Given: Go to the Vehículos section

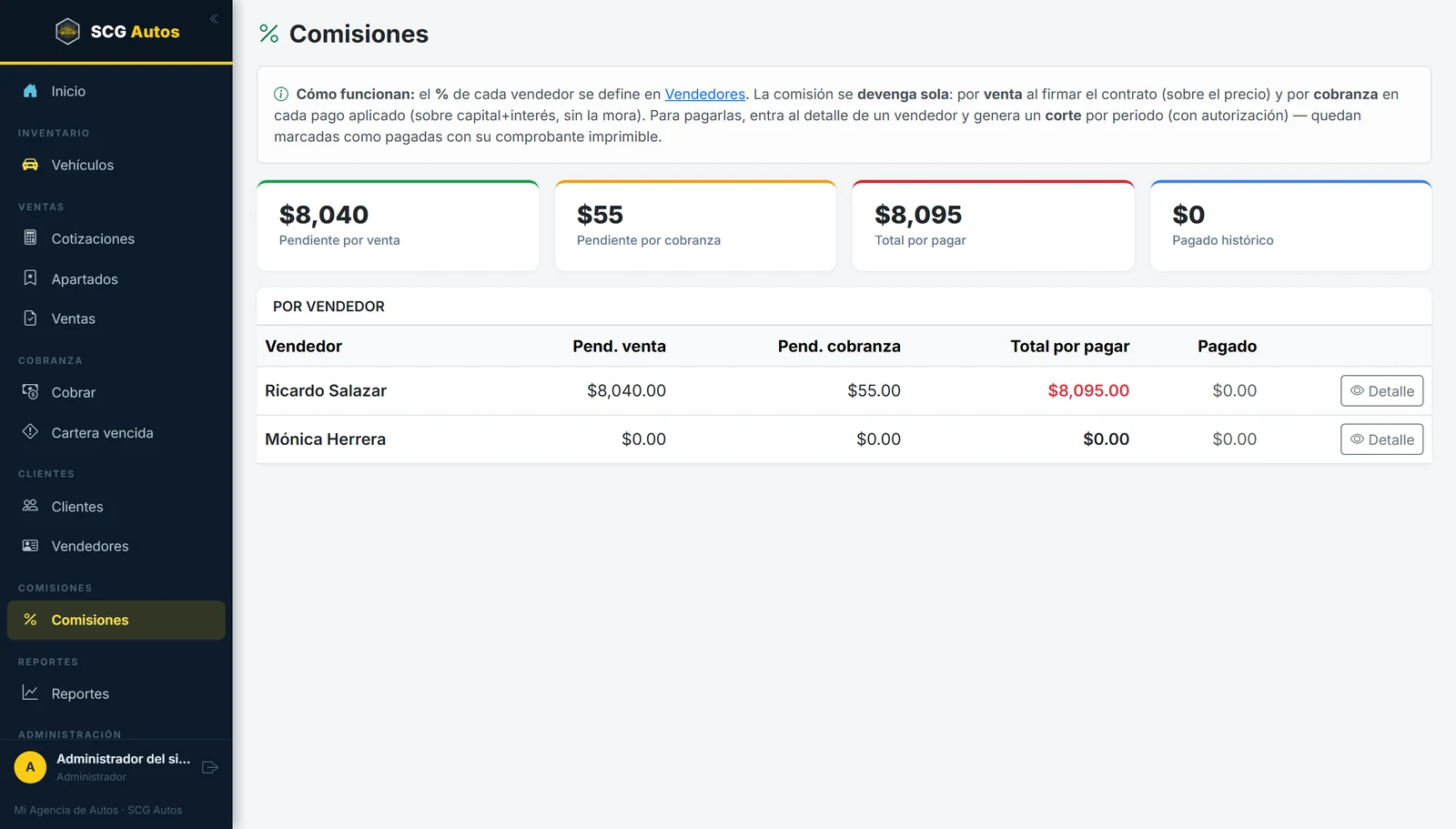Looking at the screenshot, I should click(x=116, y=165).
